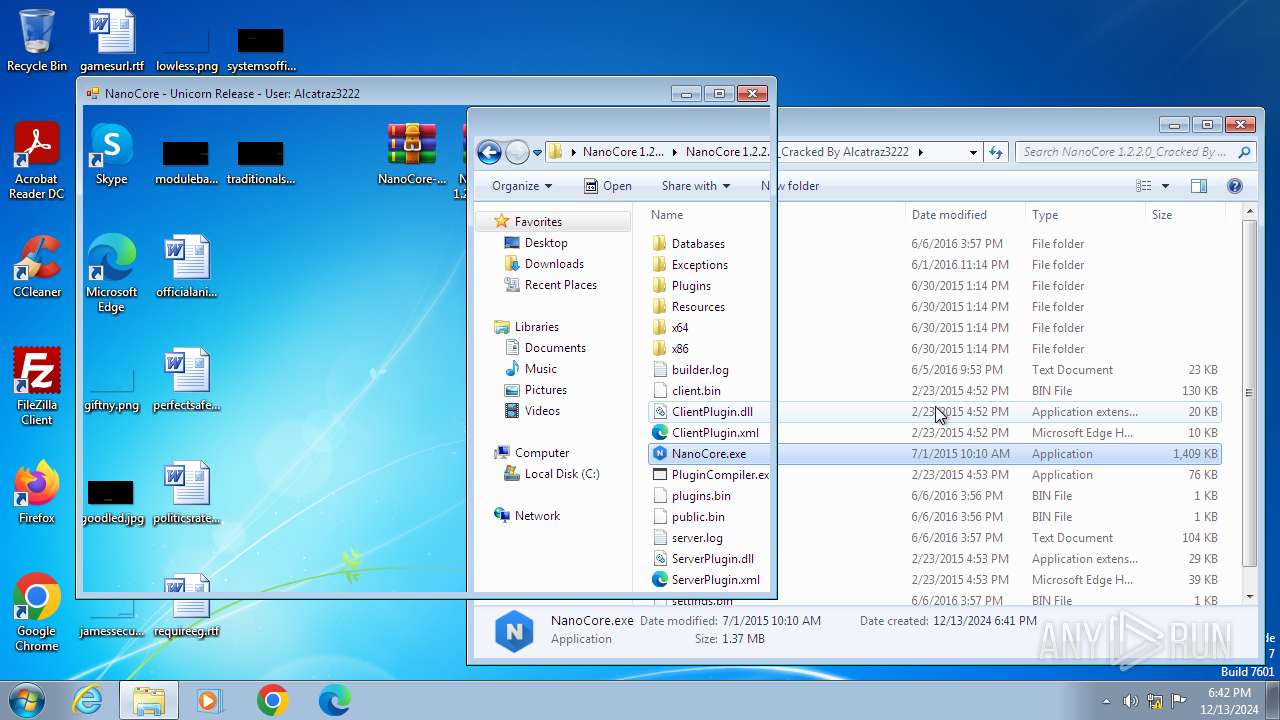Click NanoCore 1.2.2.0_Cracked By Alcatraz3222 breadcrumb
This screenshot has width=1280, height=720.
tap(797, 152)
